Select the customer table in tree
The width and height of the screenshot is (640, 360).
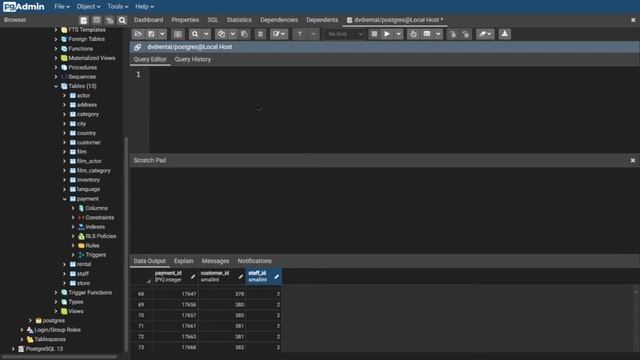pyautogui.click(x=89, y=142)
